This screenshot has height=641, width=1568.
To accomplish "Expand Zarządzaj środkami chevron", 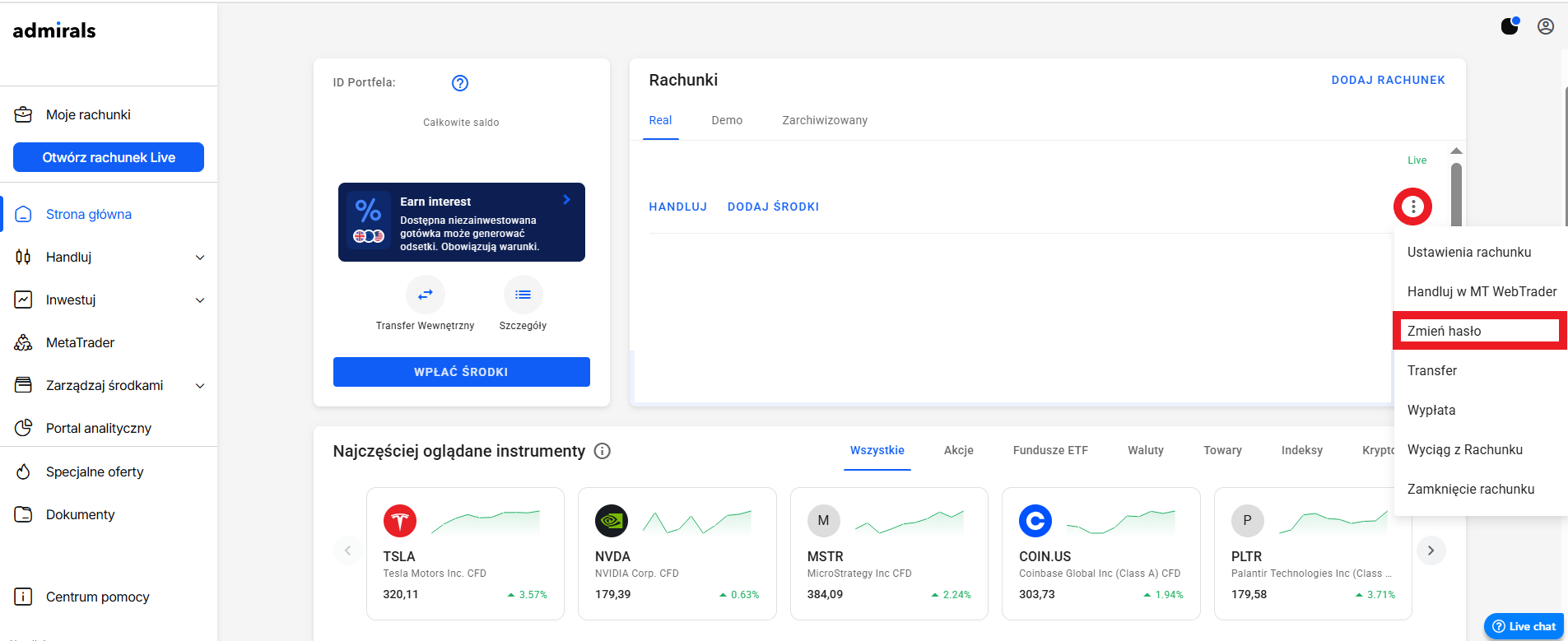I will pos(200,386).
